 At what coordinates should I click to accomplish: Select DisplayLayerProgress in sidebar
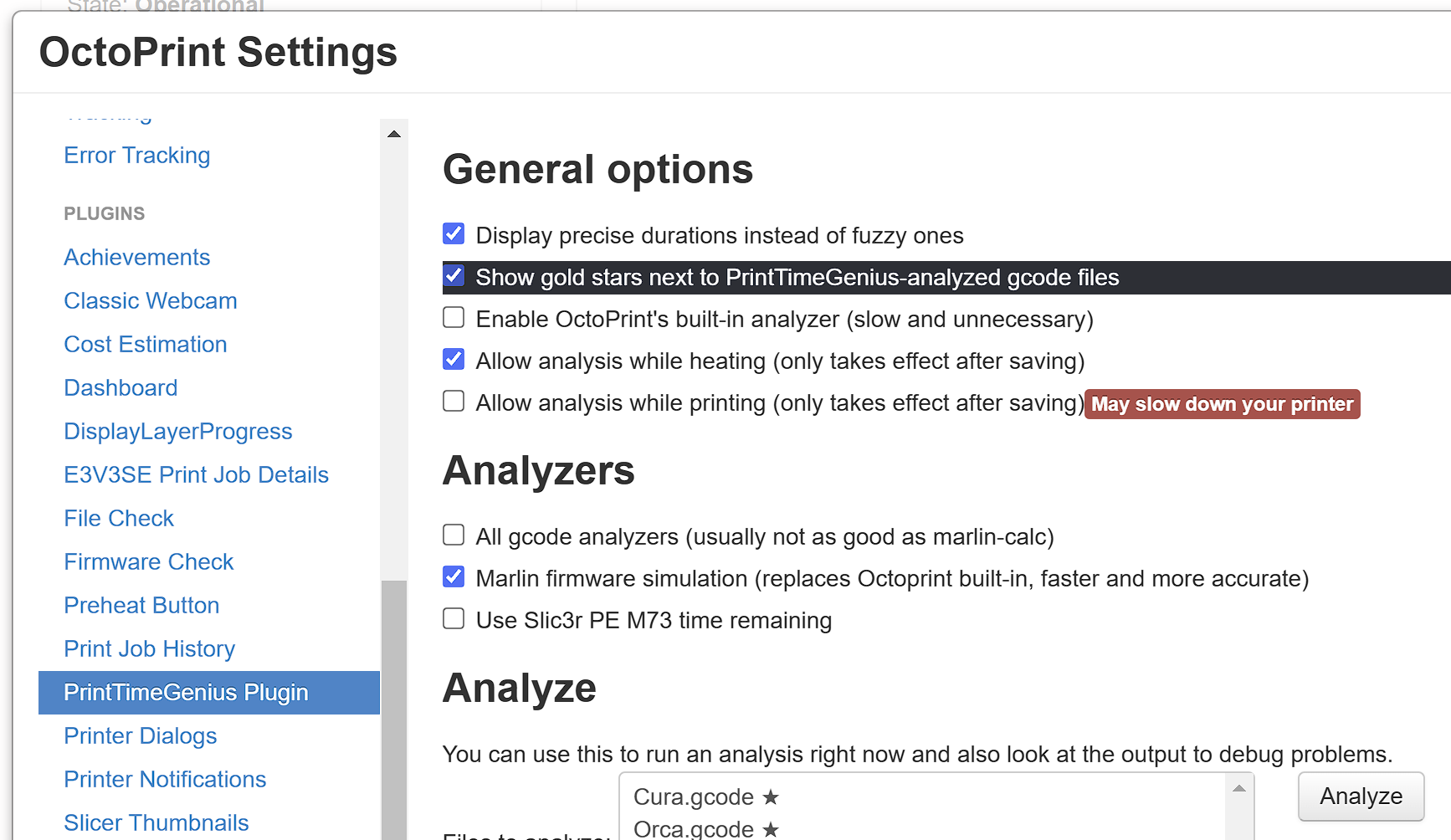177,432
